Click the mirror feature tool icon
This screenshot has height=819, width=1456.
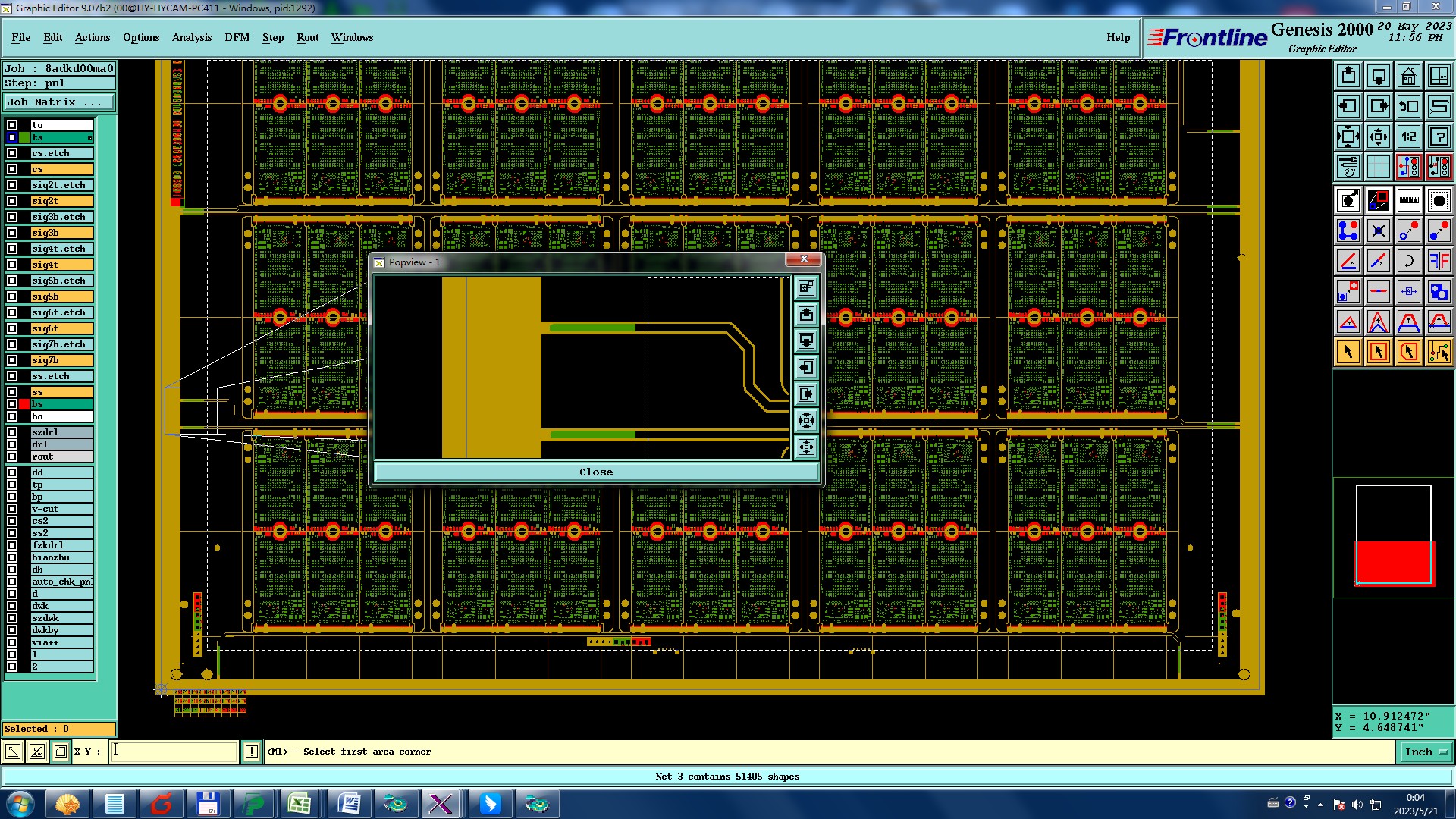pyautogui.click(x=1439, y=261)
